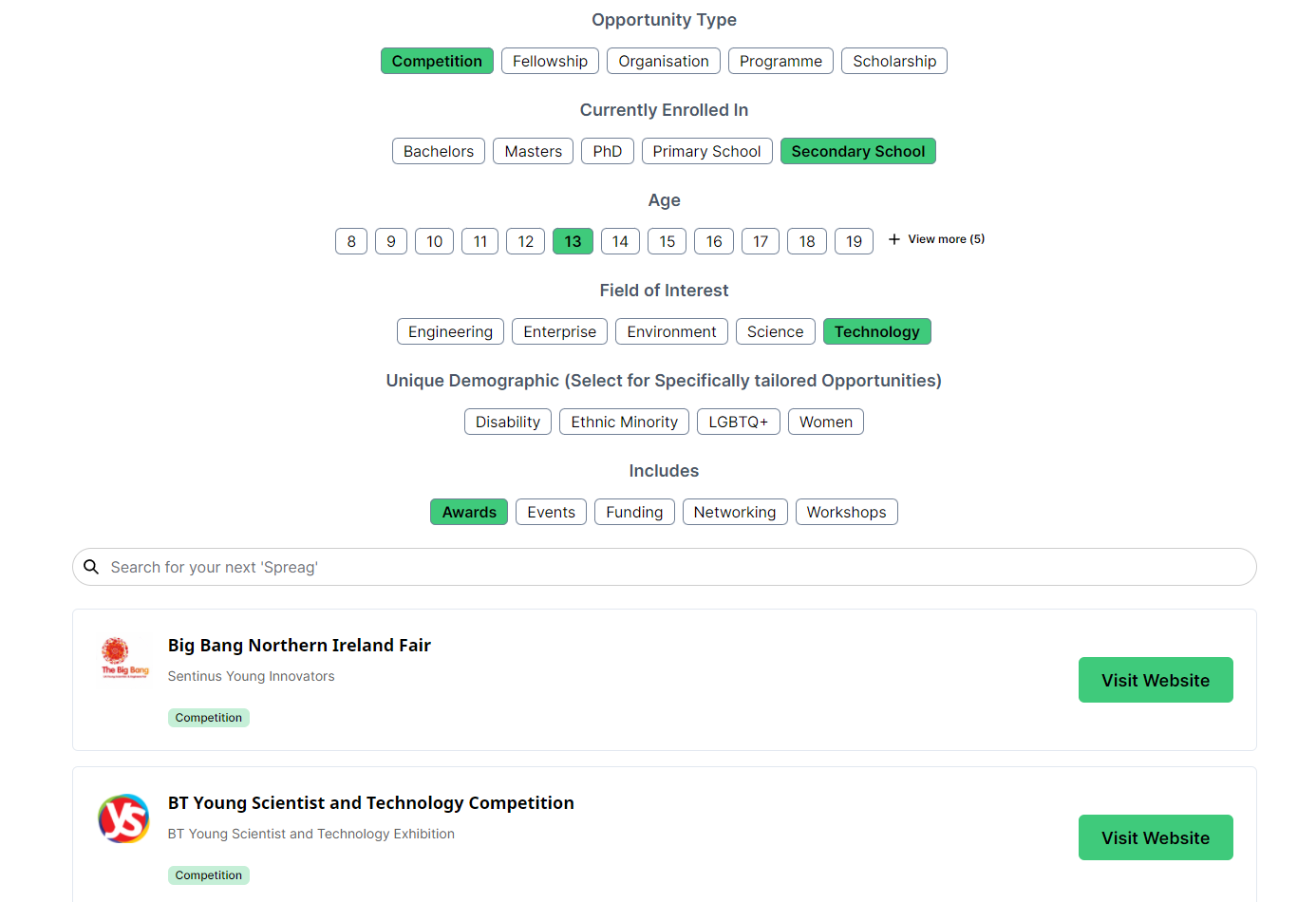Select age 15 filter

(667, 241)
